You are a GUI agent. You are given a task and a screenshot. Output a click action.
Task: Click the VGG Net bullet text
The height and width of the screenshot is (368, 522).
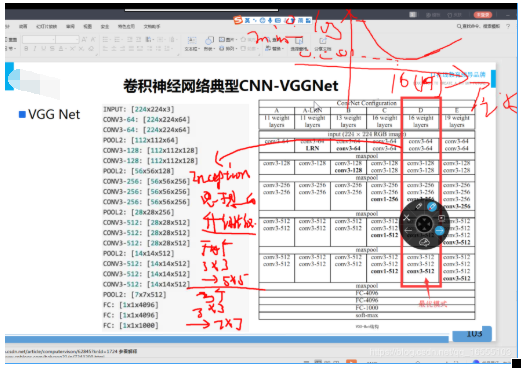point(54,115)
